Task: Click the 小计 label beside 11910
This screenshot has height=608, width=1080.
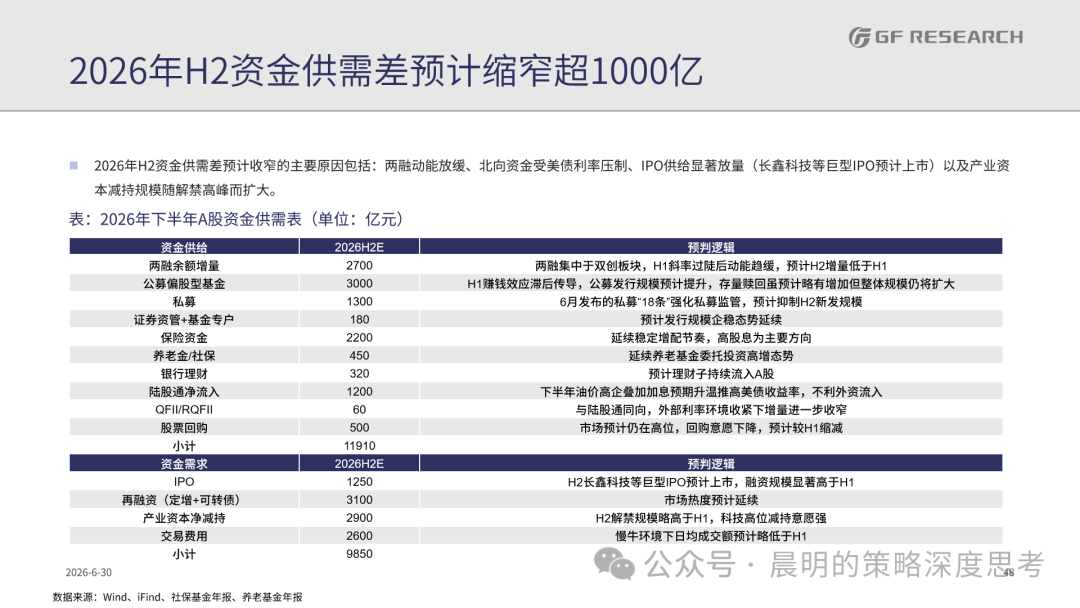Action: coord(184,445)
